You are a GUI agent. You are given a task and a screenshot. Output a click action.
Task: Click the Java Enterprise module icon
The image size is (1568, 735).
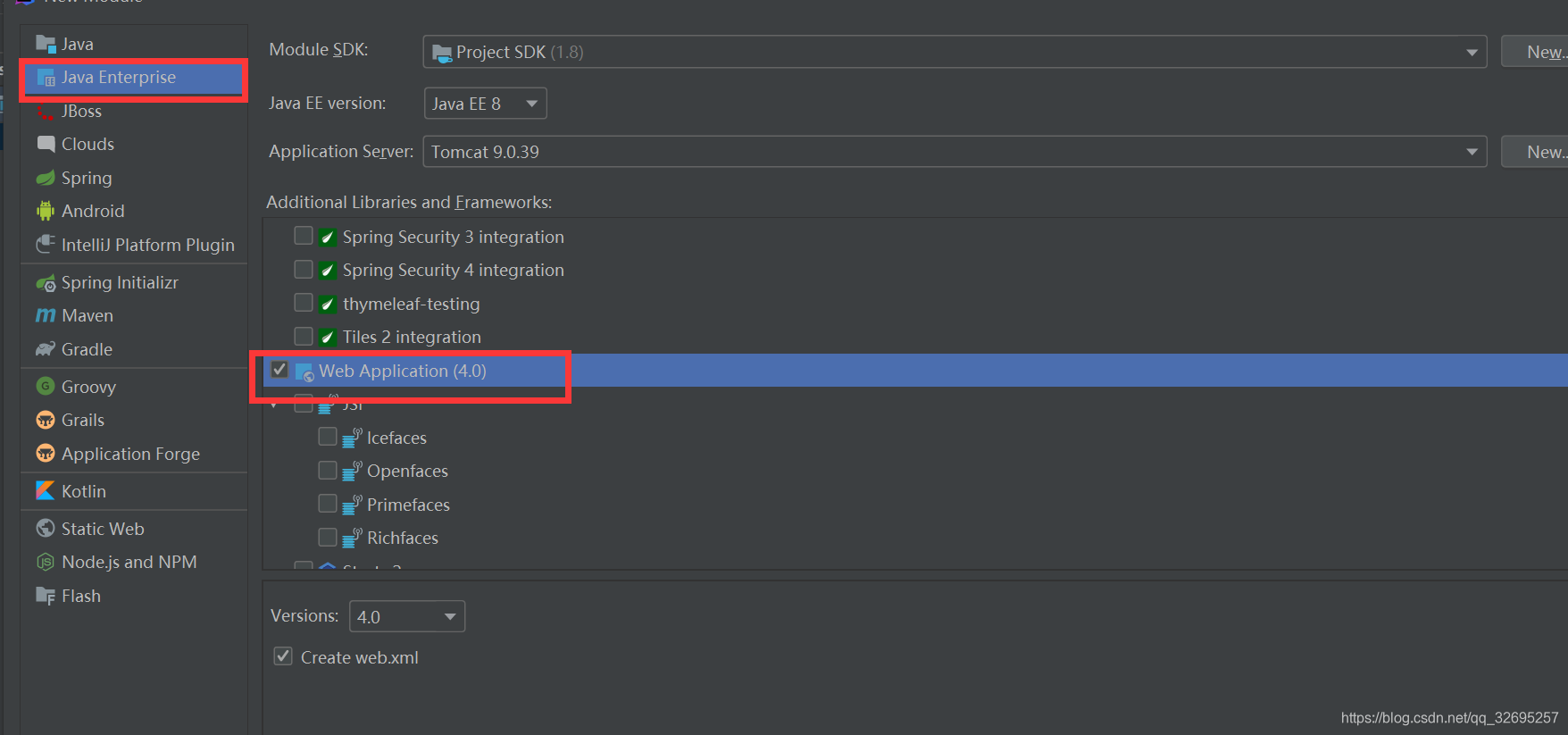(46, 78)
